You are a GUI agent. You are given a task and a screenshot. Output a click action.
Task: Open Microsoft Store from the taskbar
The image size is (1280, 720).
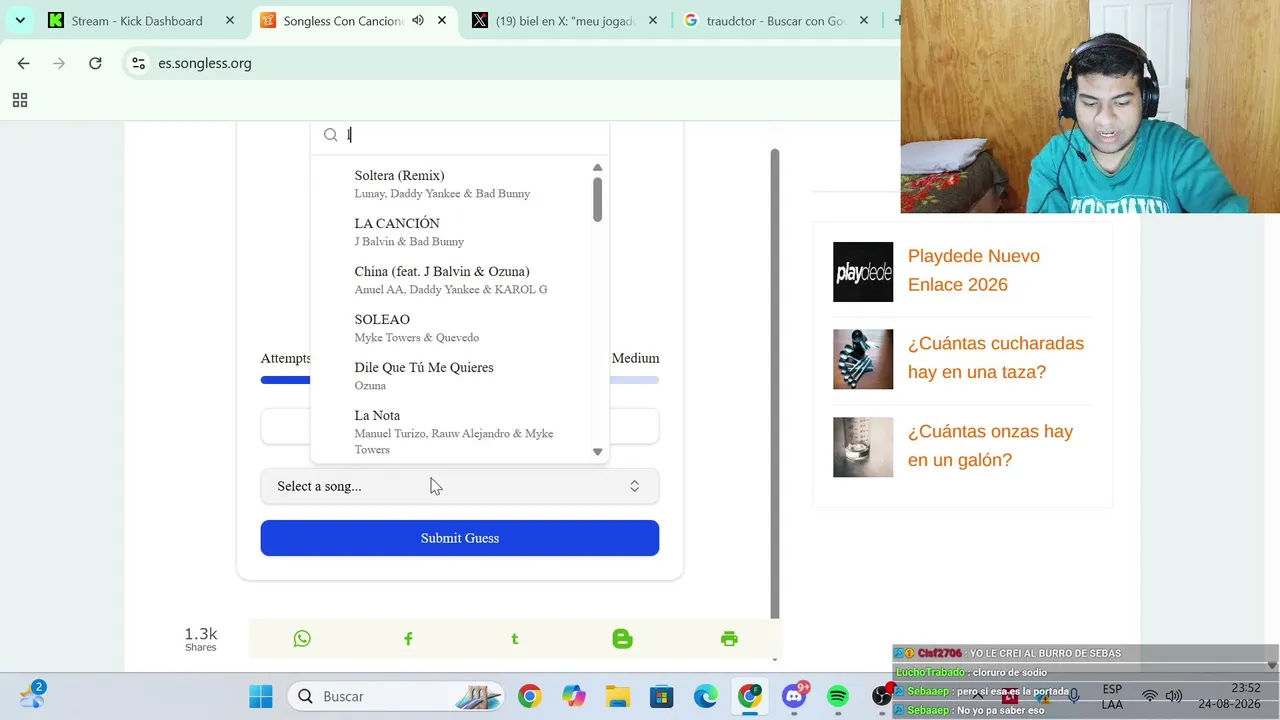(x=662, y=696)
